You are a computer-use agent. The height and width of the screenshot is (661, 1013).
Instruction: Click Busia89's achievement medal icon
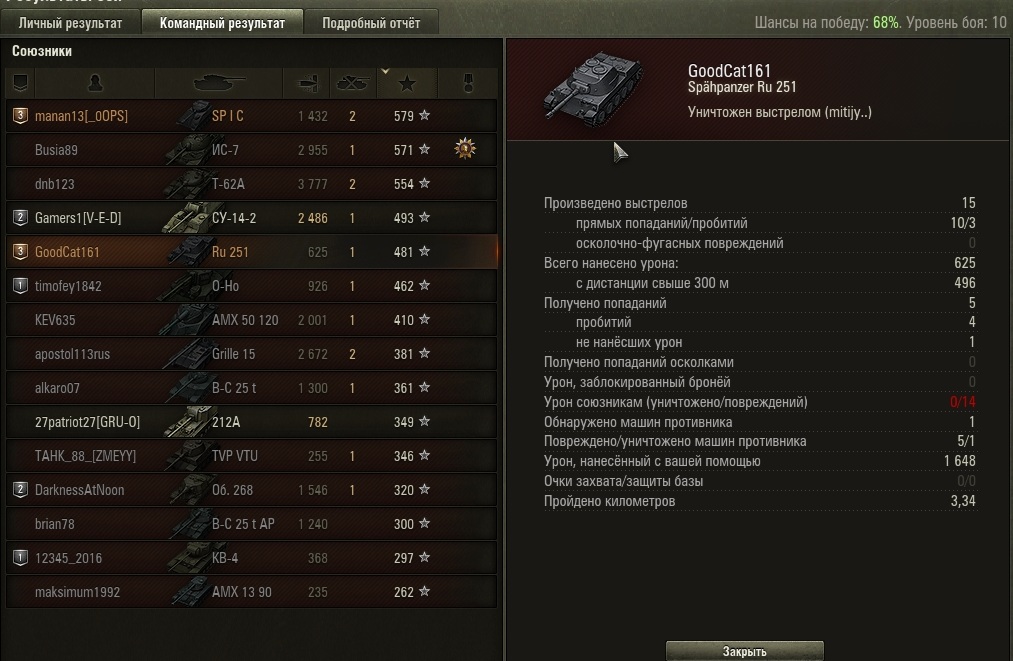[465, 149]
